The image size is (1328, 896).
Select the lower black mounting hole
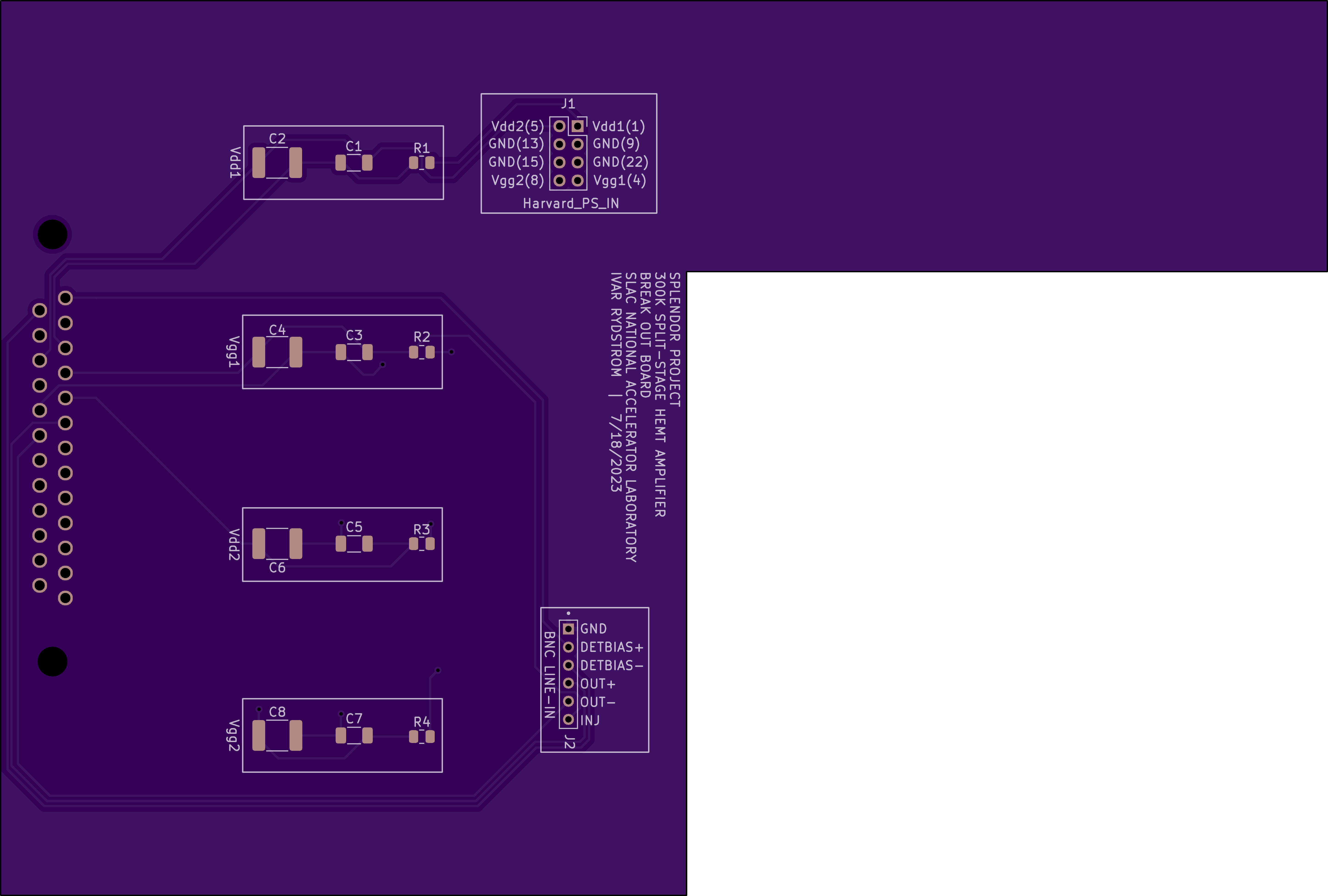[x=53, y=662]
